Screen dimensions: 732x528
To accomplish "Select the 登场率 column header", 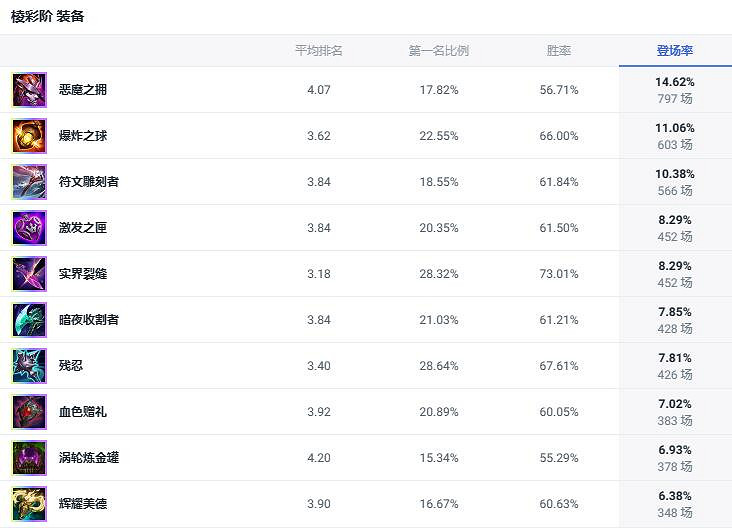I will 675,51.
